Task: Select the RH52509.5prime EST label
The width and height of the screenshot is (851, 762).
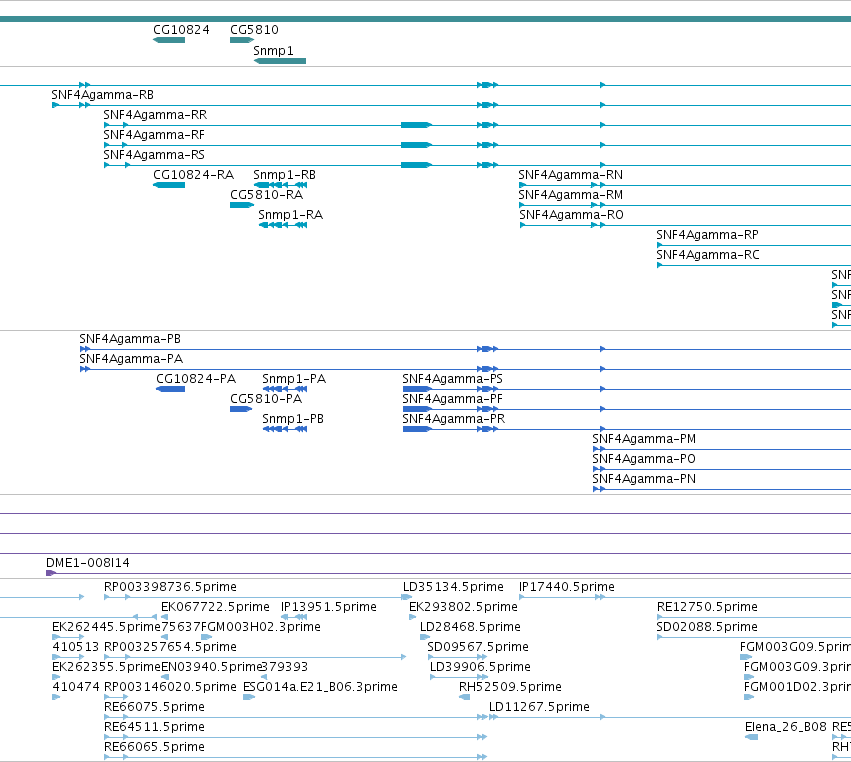Action: coord(510,687)
